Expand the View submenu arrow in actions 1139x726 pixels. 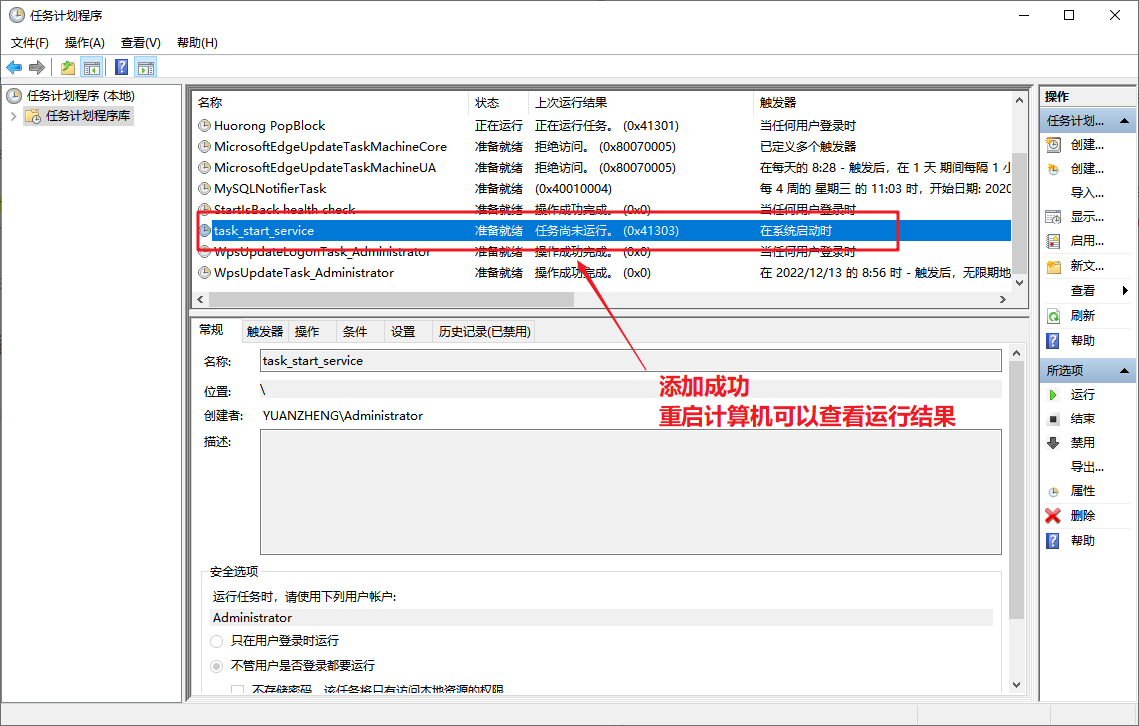1125,291
